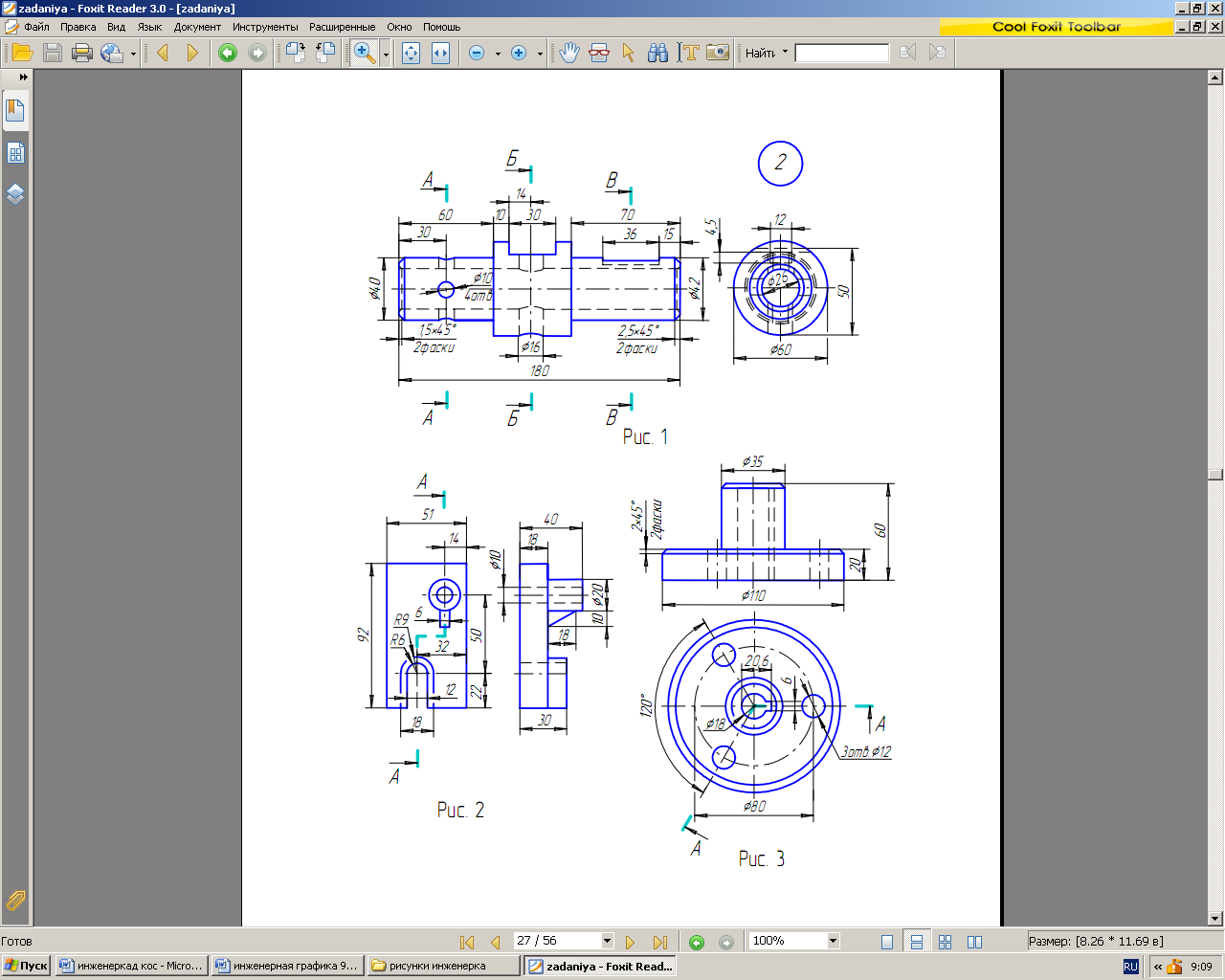This screenshot has height=980, width=1225.
Task: Click the green previous view button in toolbar
Action: (x=228, y=53)
